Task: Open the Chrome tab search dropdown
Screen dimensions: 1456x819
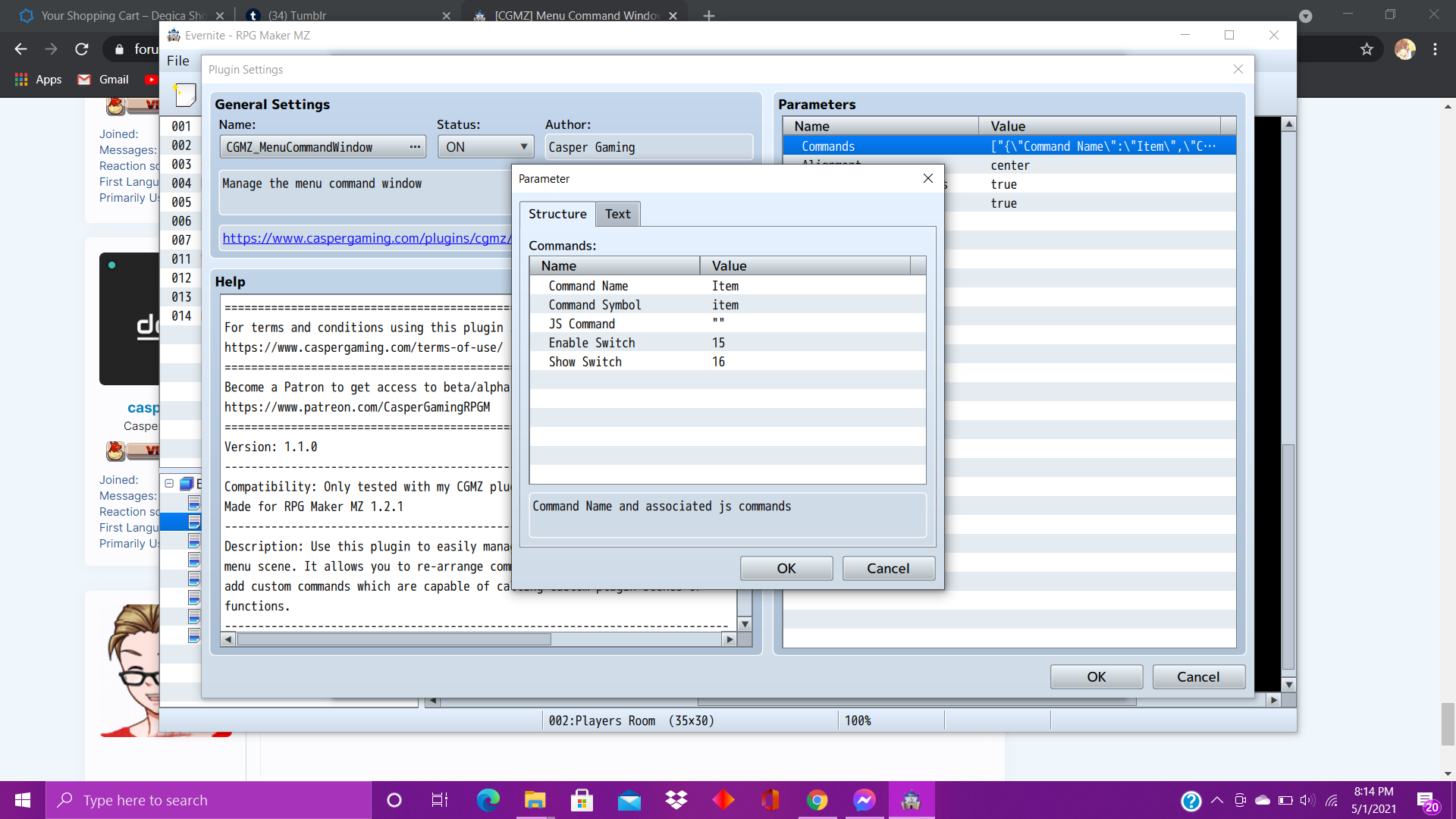Action: coord(1305,16)
